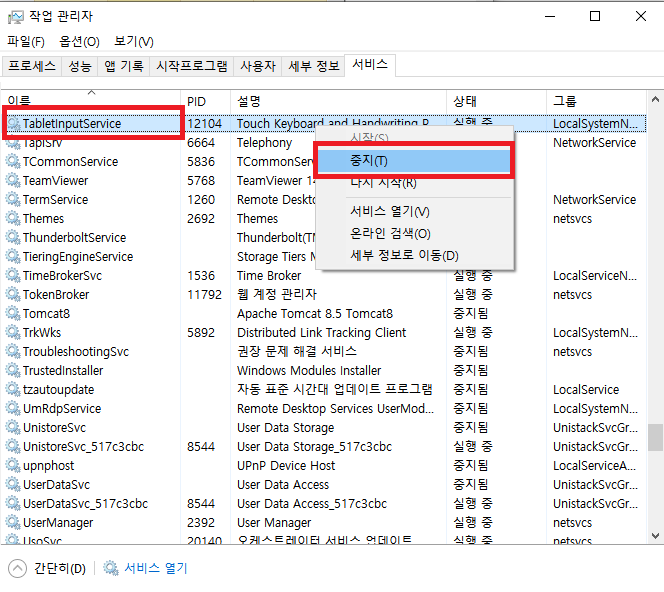Click the vertical scrollbar thumb

coord(656,437)
